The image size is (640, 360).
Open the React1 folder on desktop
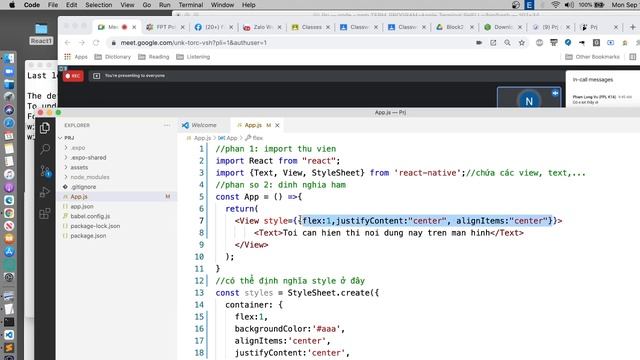(x=41, y=34)
